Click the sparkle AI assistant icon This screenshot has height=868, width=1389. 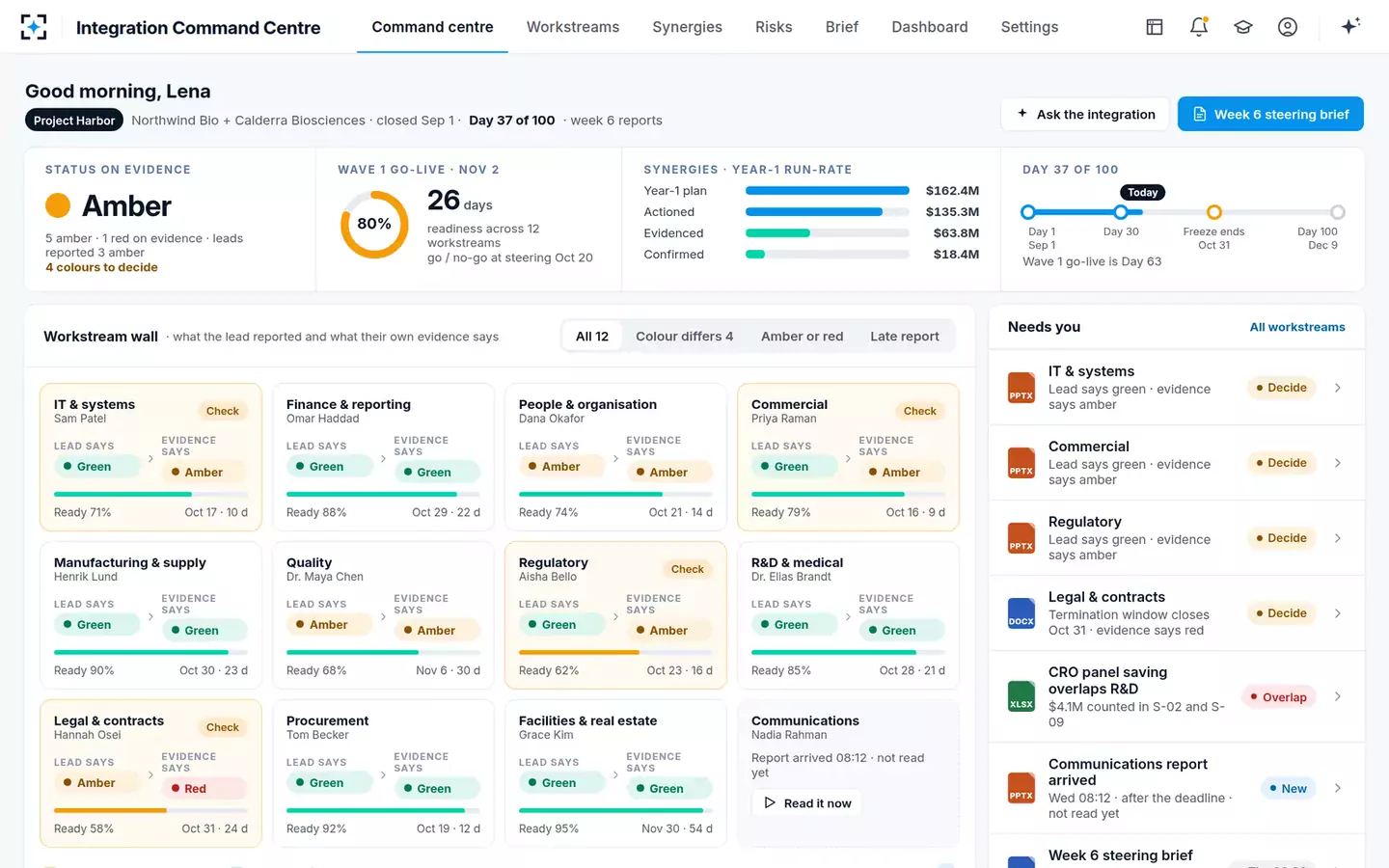(1350, 26)
